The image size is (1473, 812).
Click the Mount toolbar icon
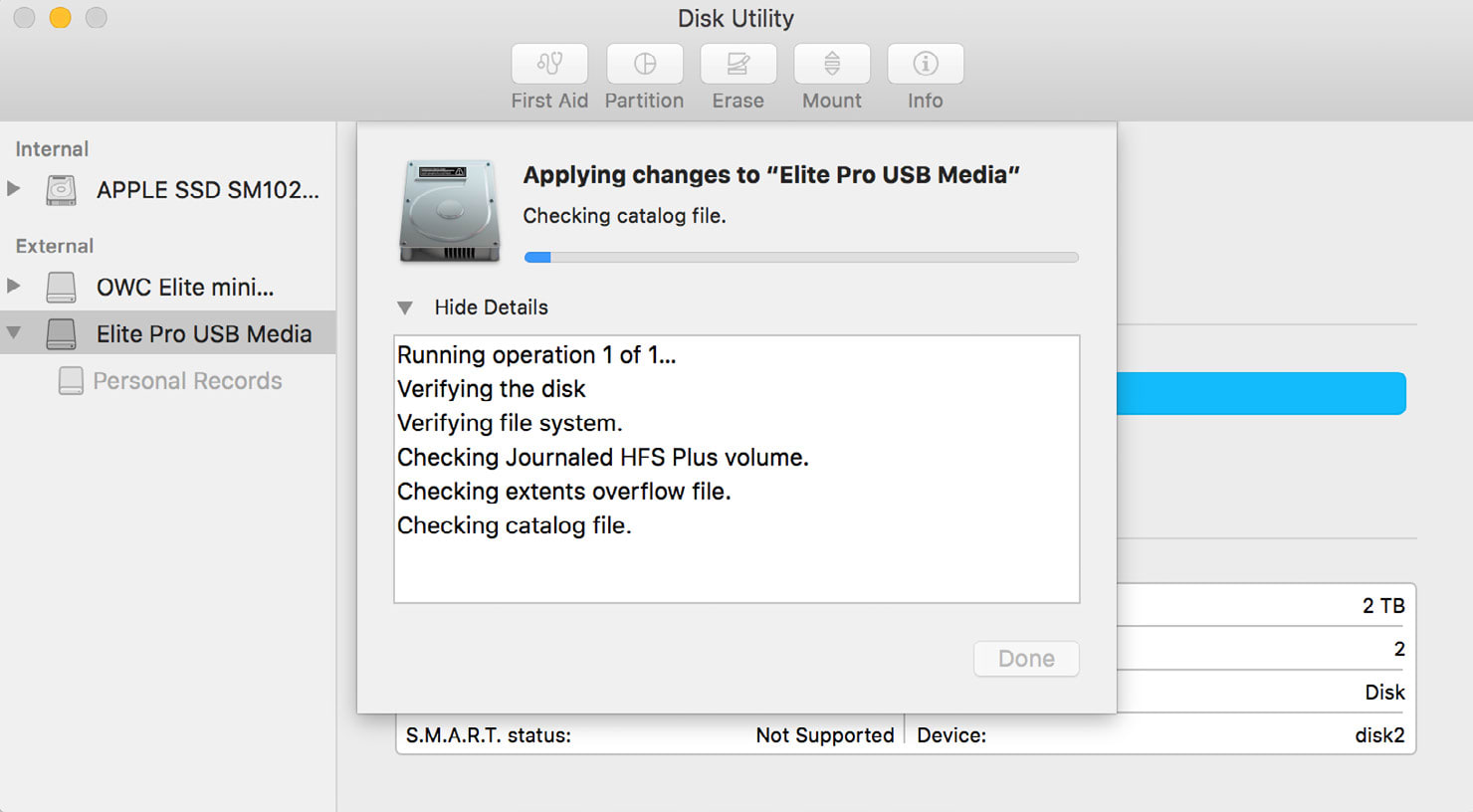click(832, 64)
